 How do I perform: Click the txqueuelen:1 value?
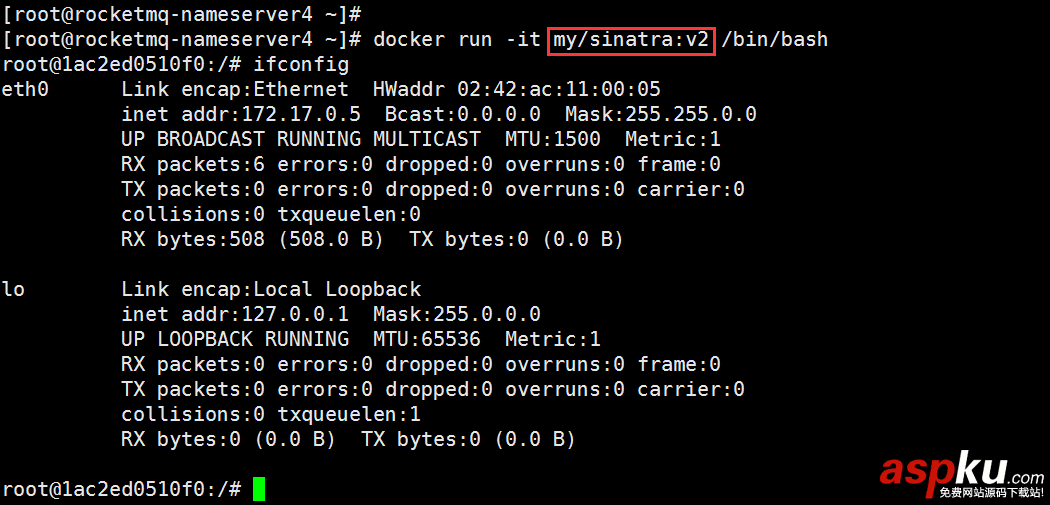click(x=348, y=414)
